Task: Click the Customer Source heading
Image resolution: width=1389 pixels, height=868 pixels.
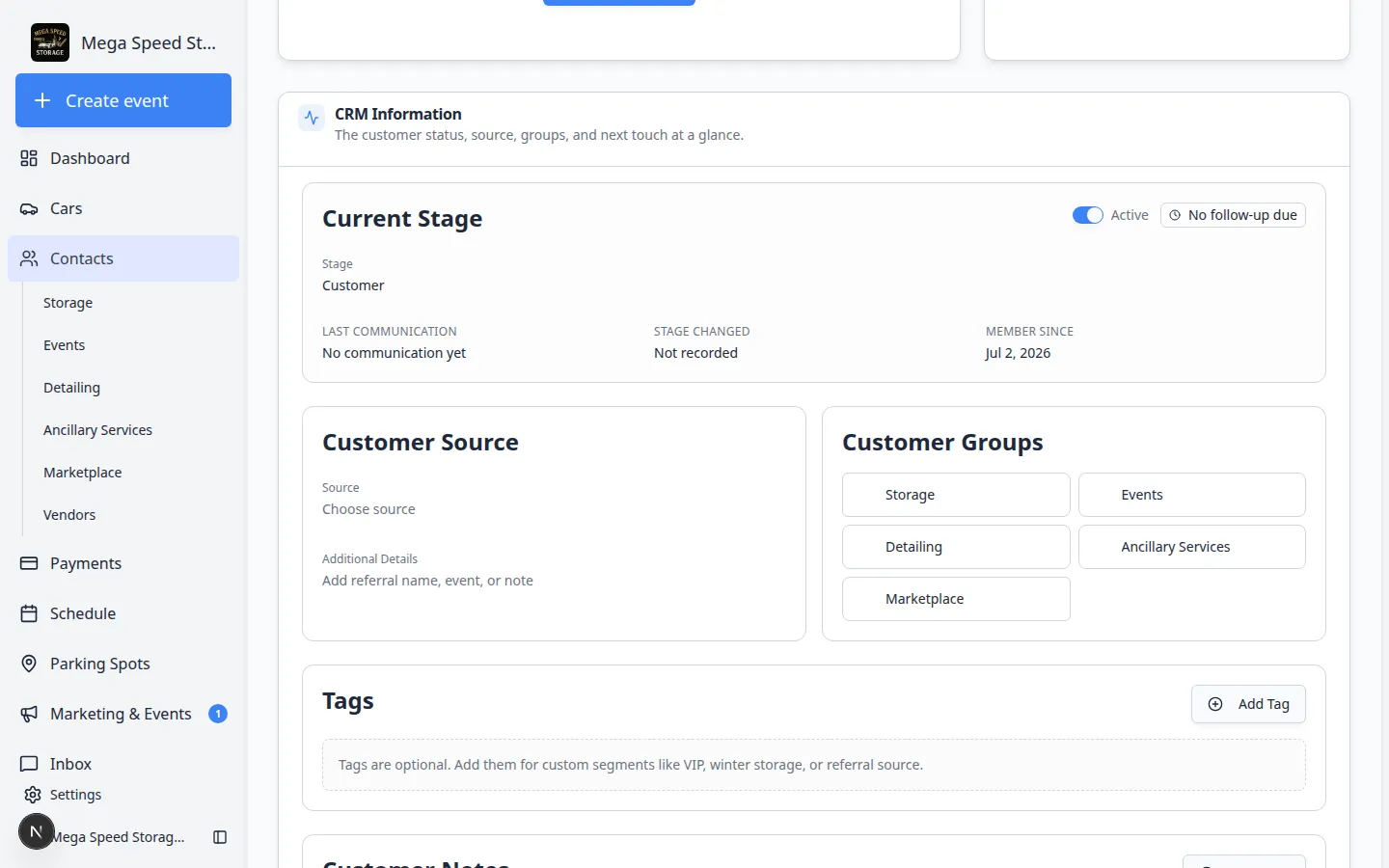Action: pyautogui.click(x=421, y=443)
